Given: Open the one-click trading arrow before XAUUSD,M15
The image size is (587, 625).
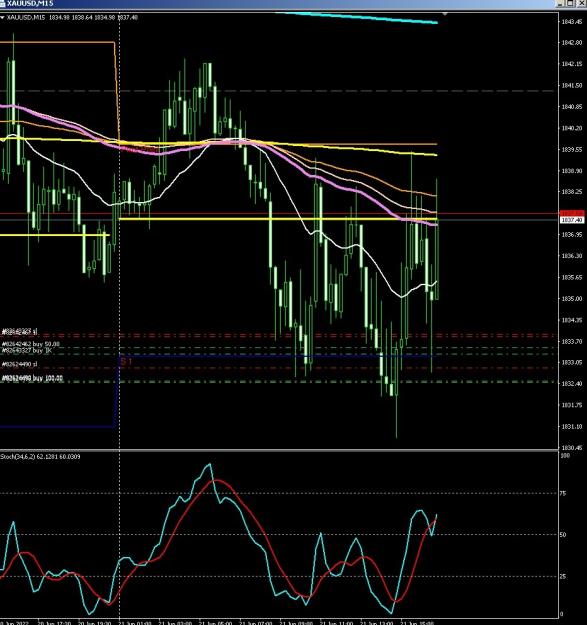Looking at the screenshot, I should tap(2, 18).
